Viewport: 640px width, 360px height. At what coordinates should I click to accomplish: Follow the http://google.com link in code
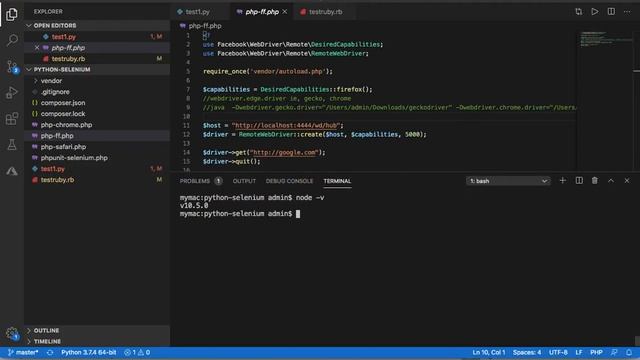tap(284, 152)
